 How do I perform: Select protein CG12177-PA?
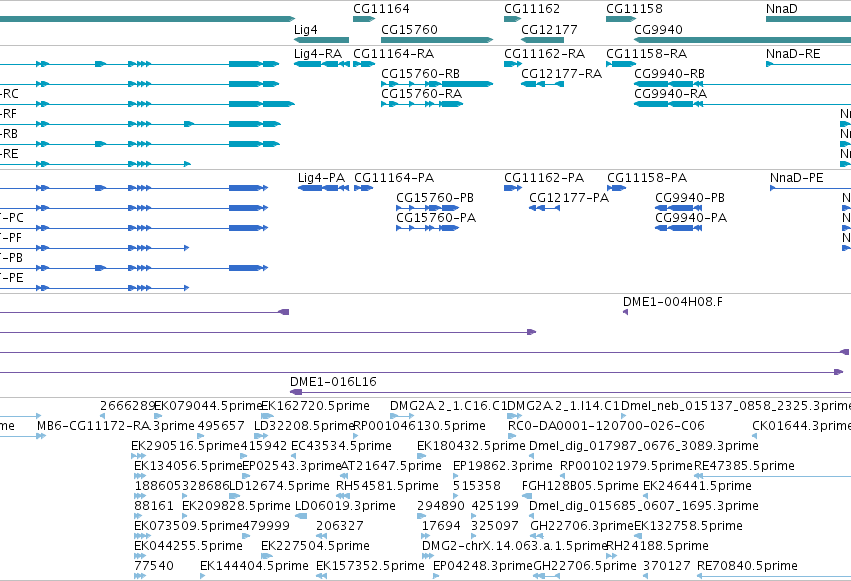pos(544,208)
